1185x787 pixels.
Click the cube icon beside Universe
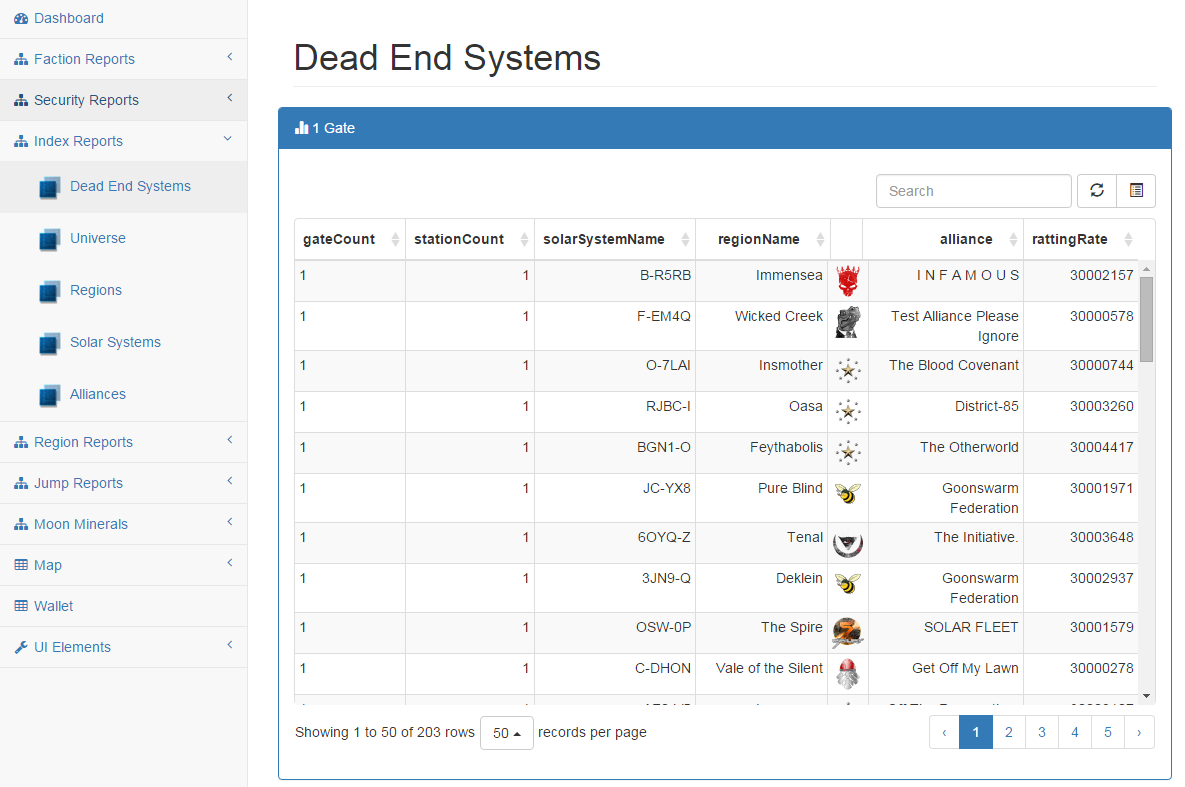(x=50, y=239)
